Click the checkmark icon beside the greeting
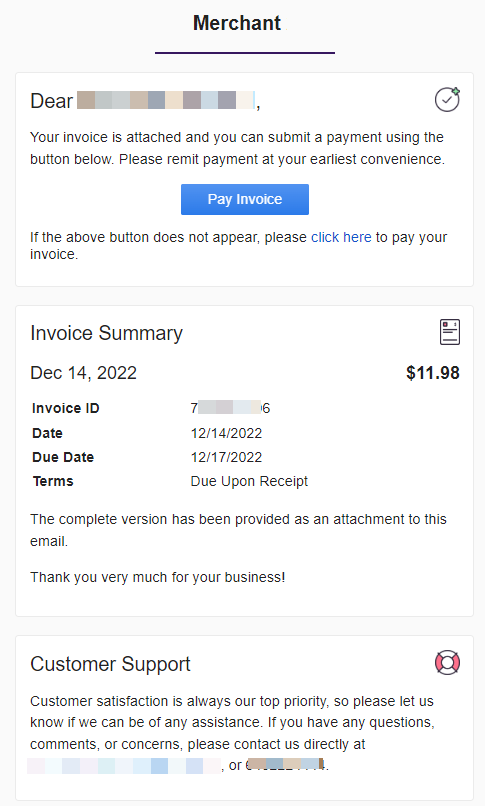This screenshot has height=806, width=485. (x=447, y=100)
